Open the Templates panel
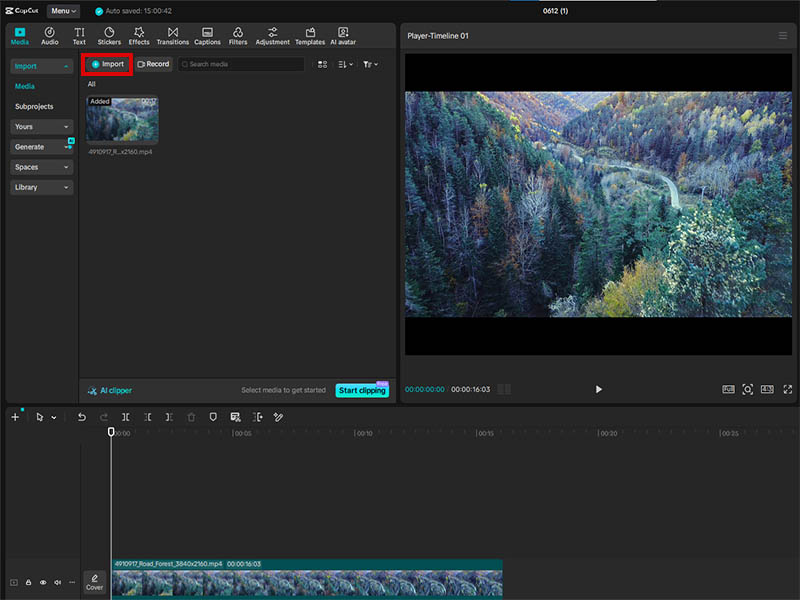800x600 pixels. point(310,36)
